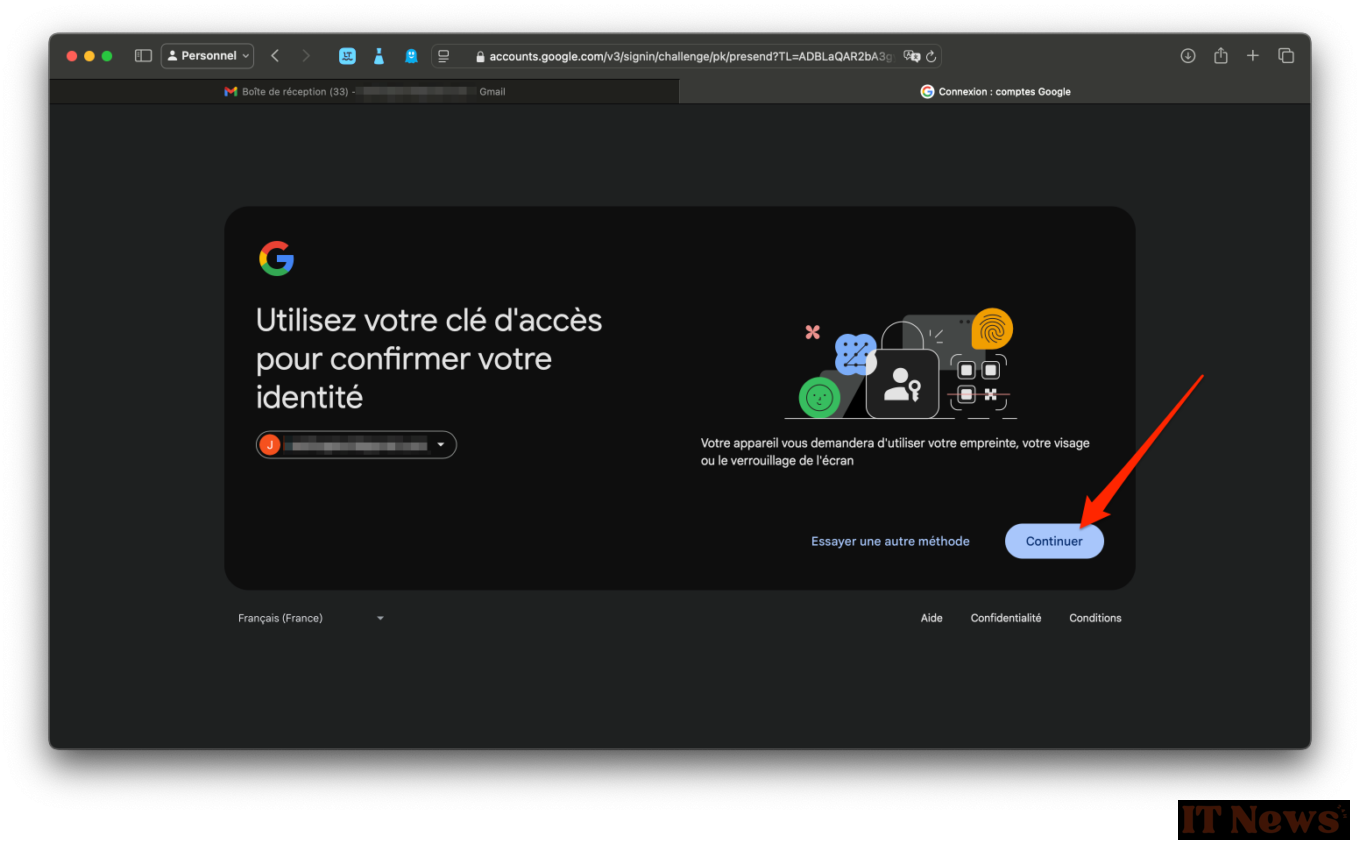Minimize the window with yellow button
This screenshot has height=850, width=1360.
coord(89,56)
